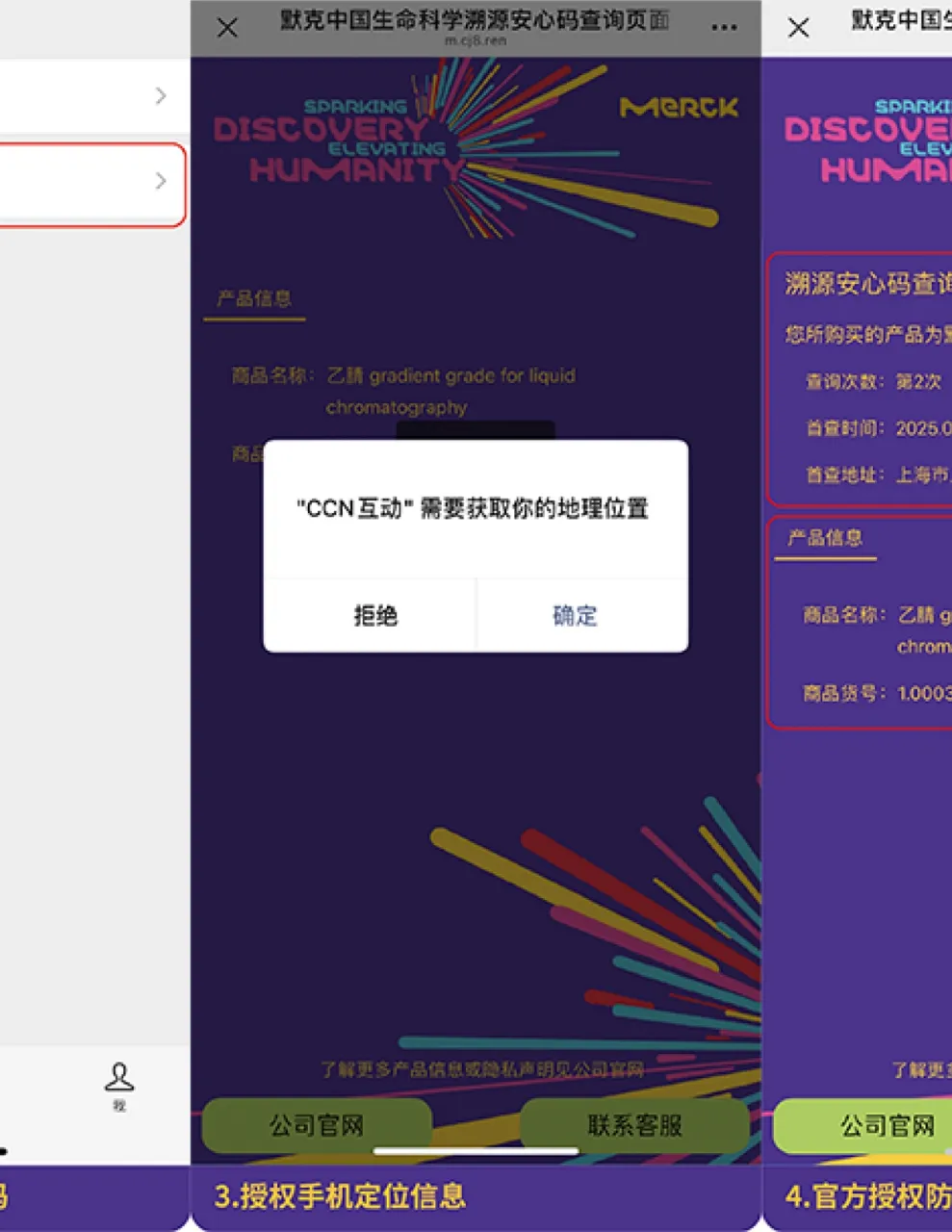
Task: Click dialog message "CCN互动" 需要获取你的地理位置
Action: tap(473, 508)
